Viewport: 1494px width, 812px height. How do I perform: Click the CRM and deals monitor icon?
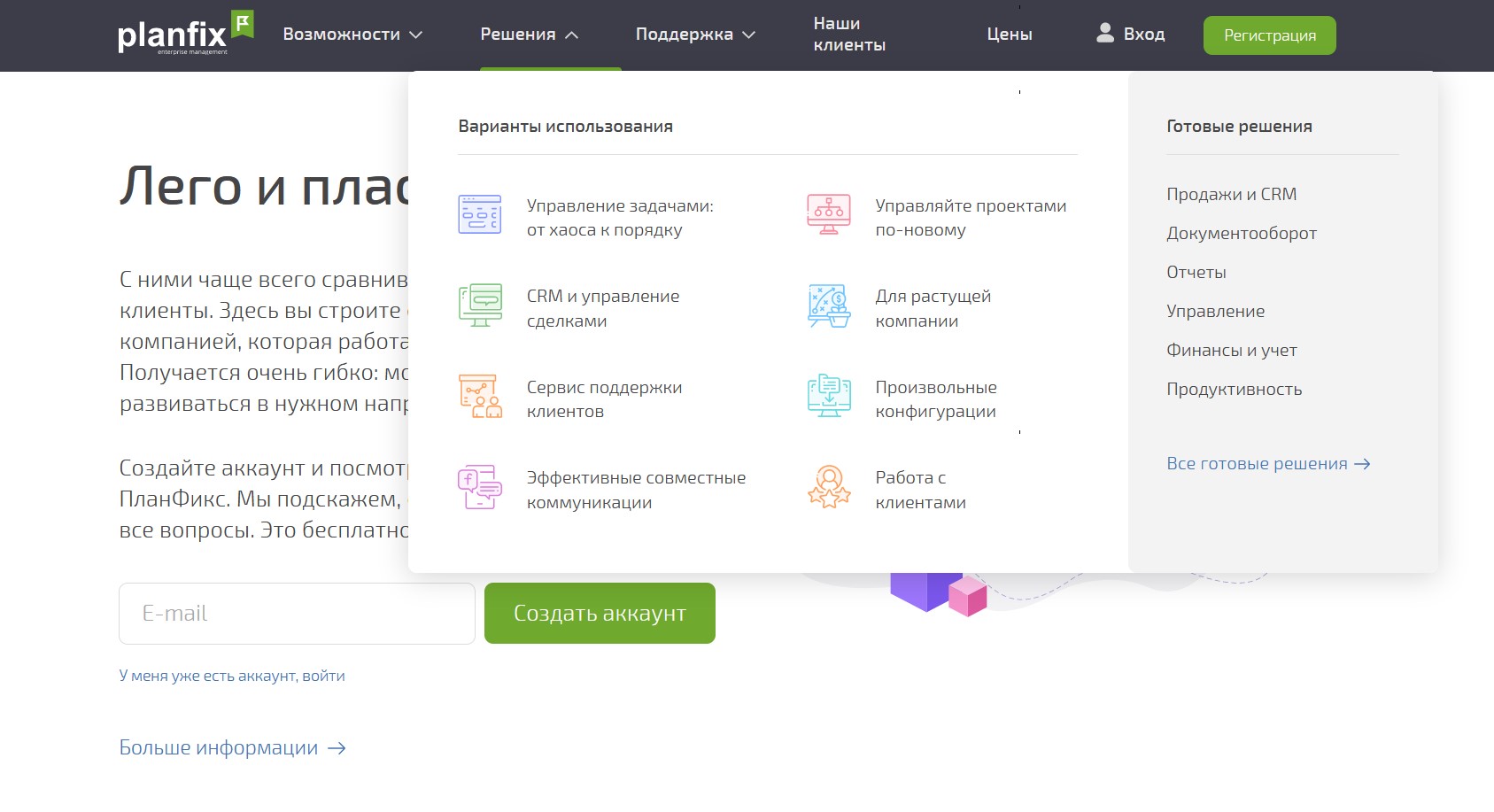point(480,305)
